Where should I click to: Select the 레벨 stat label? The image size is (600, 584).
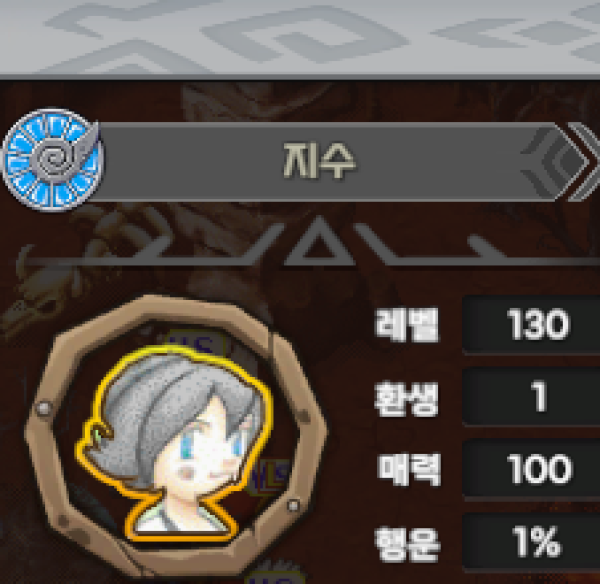[x=407, y=325]
